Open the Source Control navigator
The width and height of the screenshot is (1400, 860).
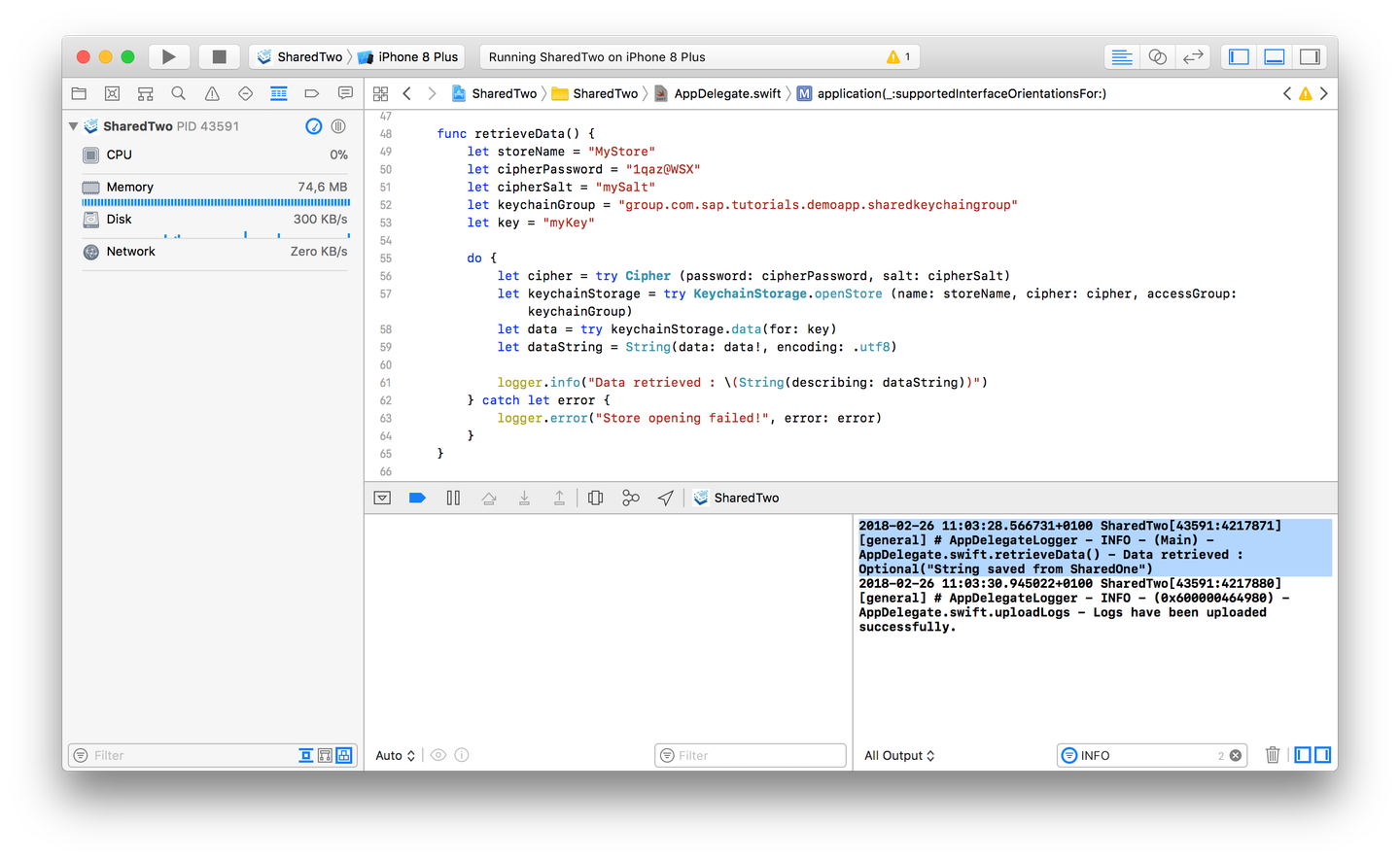tap(112, 93)
